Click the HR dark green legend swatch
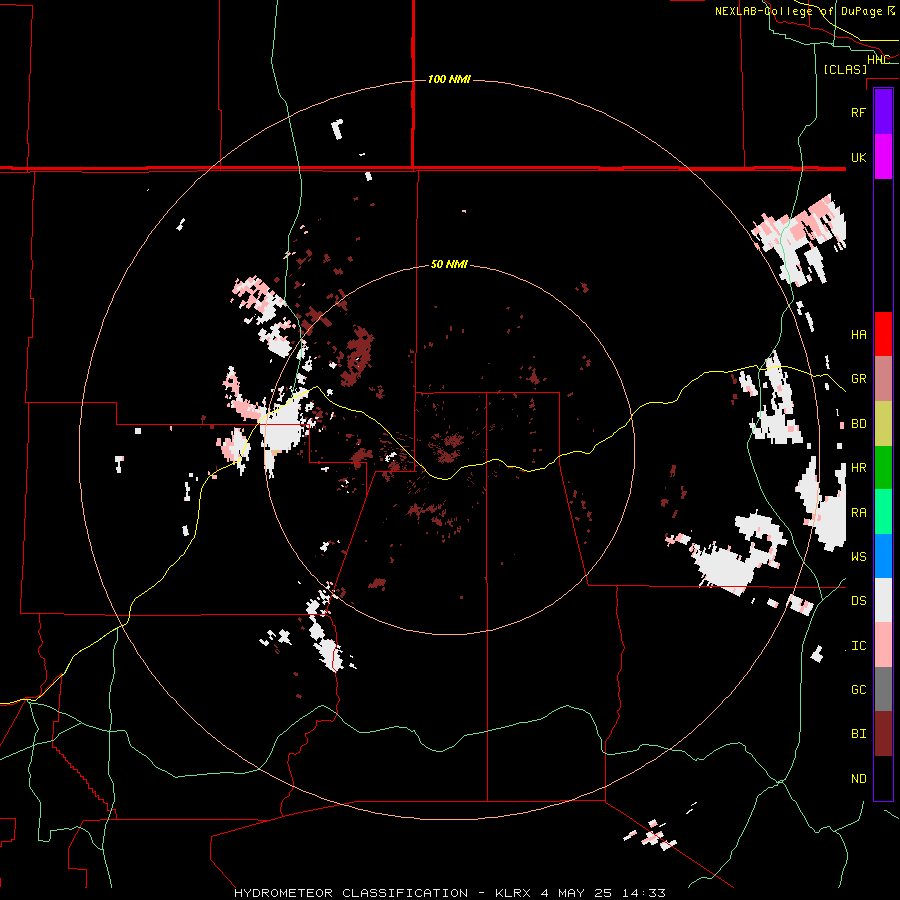 [883, 468]
